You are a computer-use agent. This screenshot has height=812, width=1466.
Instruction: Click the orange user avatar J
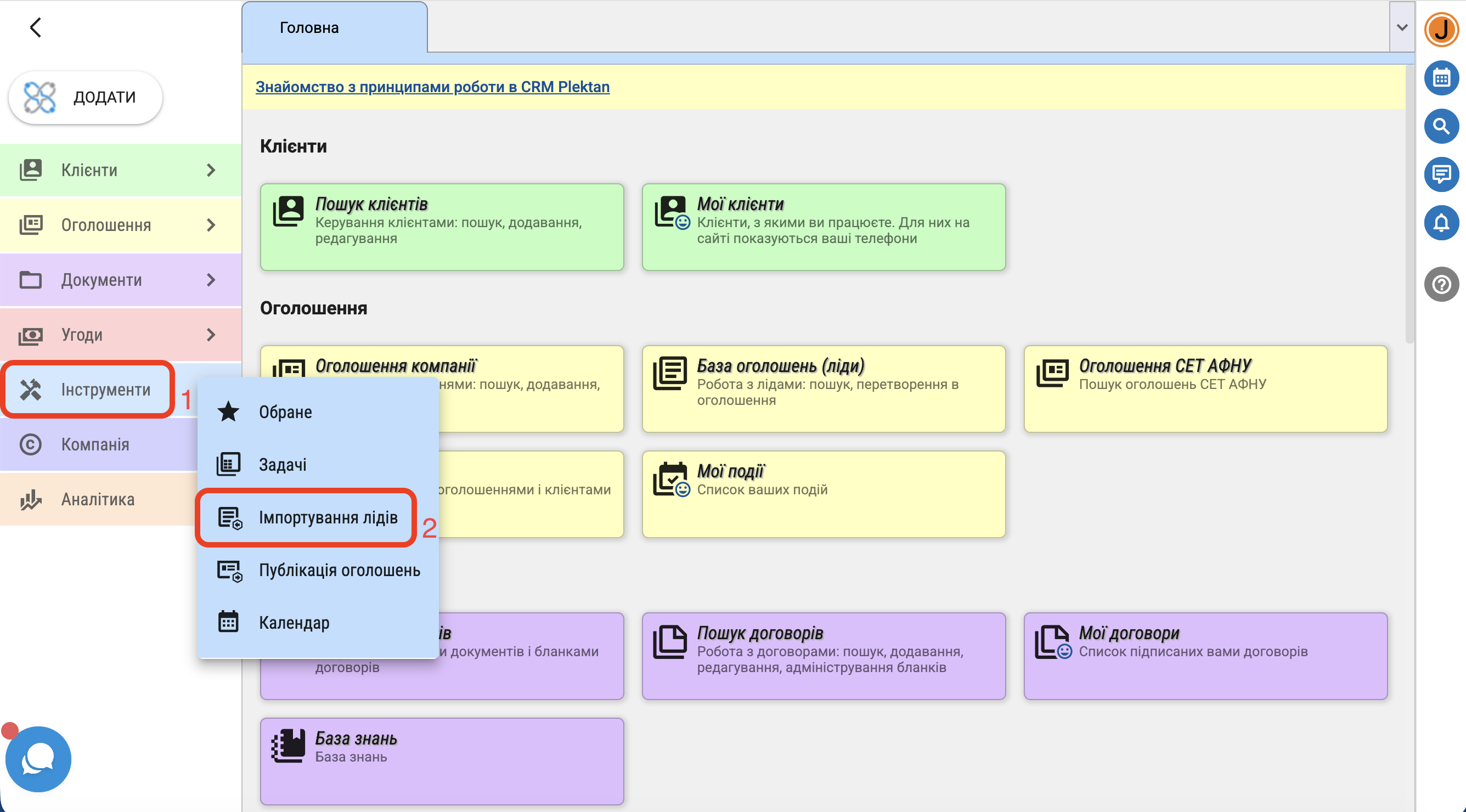pos(1440,29)
